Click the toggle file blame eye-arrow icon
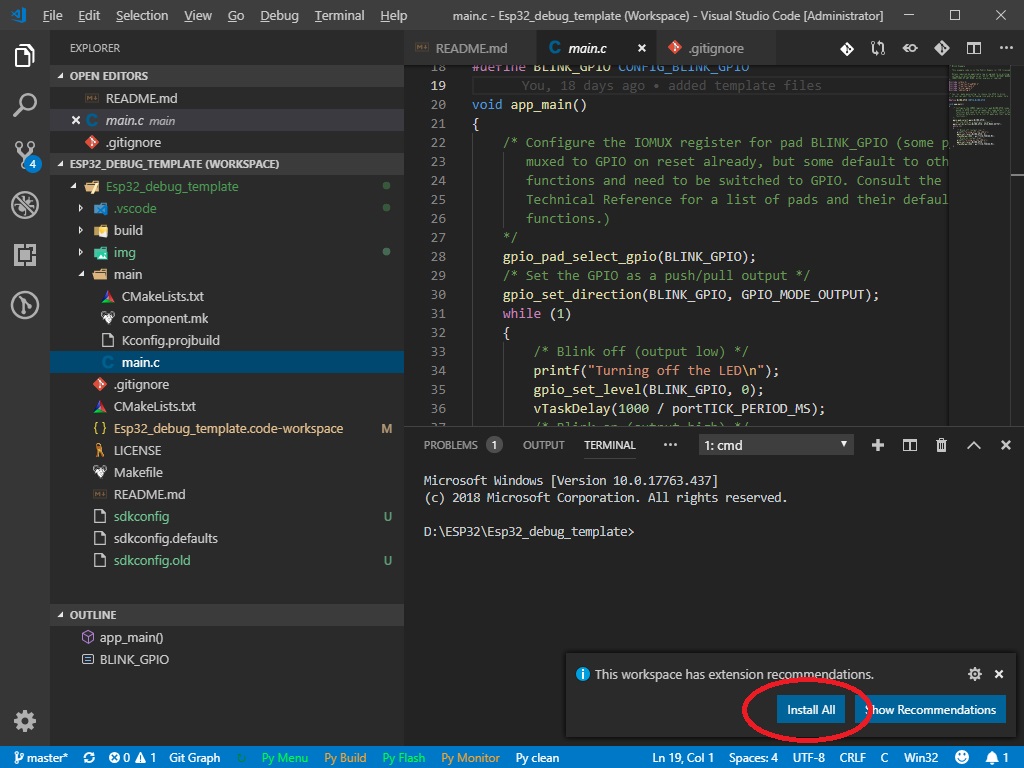 coord(910,48)
